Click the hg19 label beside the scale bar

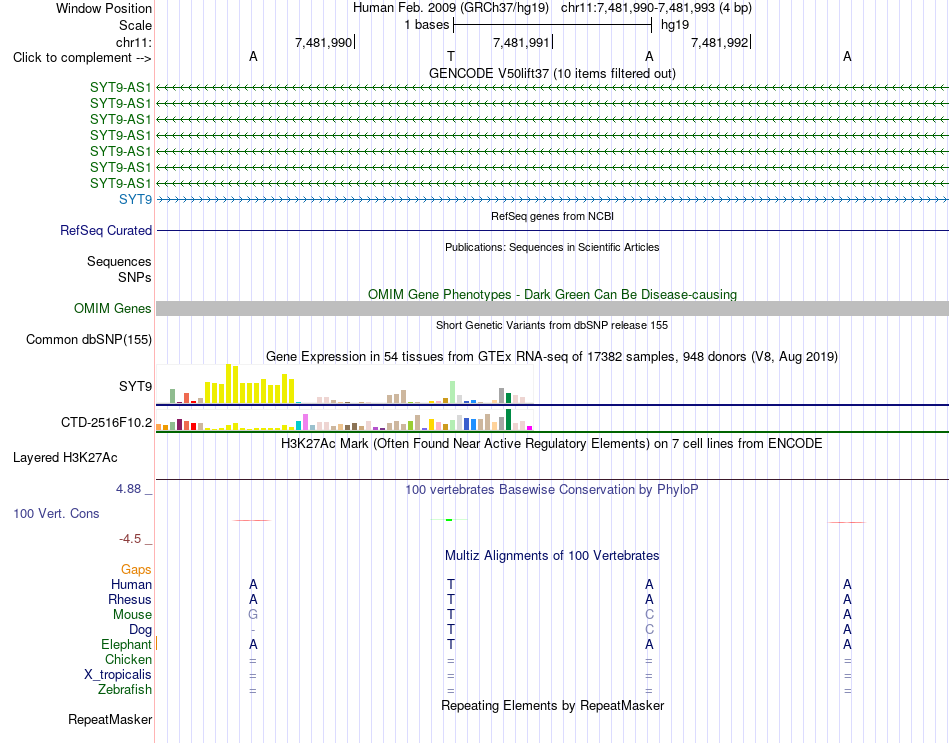pyautogui.click(x=674, y=25)
